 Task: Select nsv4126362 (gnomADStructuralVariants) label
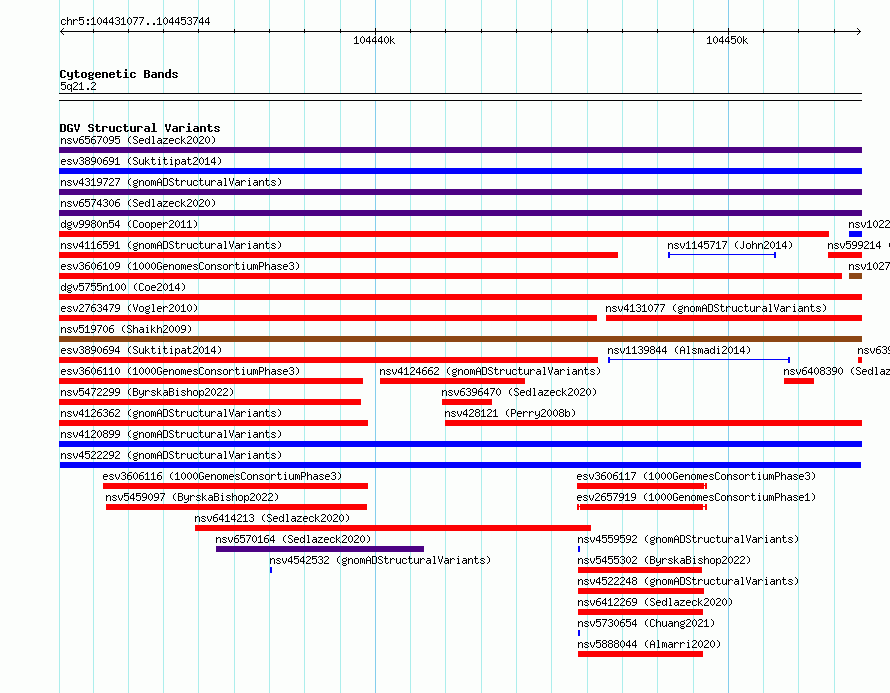coord(171,413)
